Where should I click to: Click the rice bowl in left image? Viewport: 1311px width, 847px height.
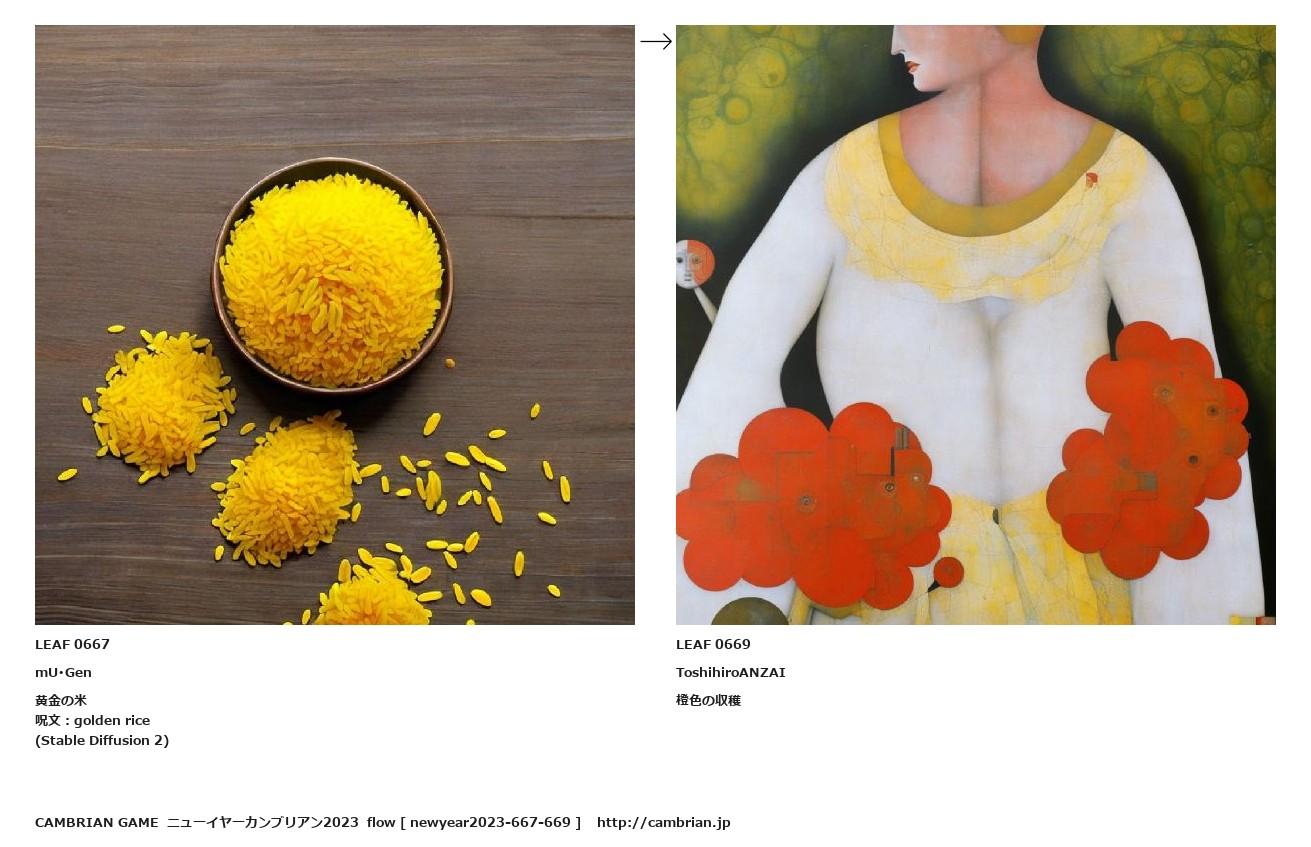tap(332, 276)
